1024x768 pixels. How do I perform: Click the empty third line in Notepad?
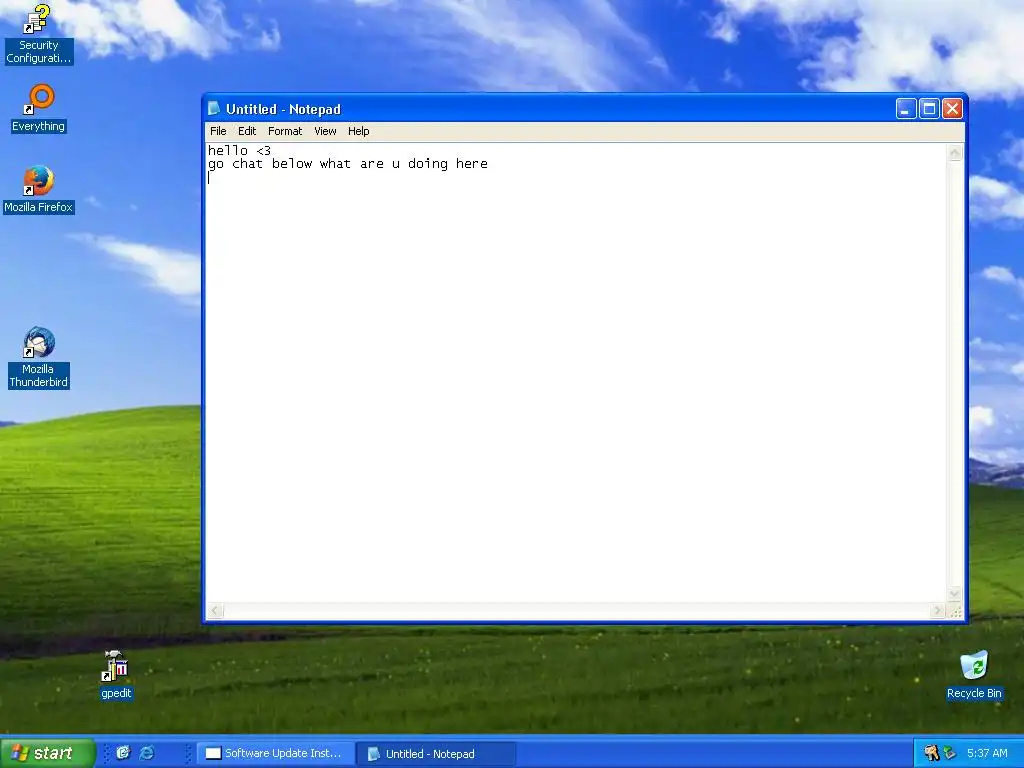click(575, 178)
